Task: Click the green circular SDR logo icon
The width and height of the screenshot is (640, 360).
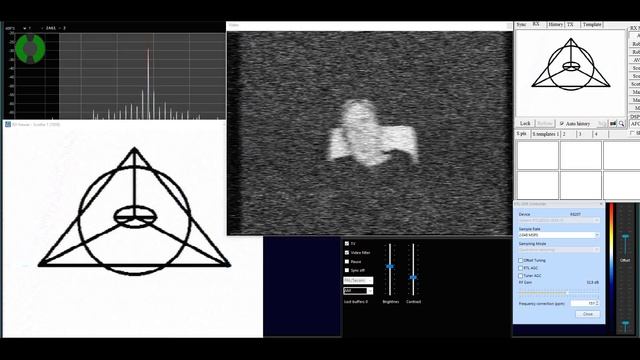Action: (31, 49)
